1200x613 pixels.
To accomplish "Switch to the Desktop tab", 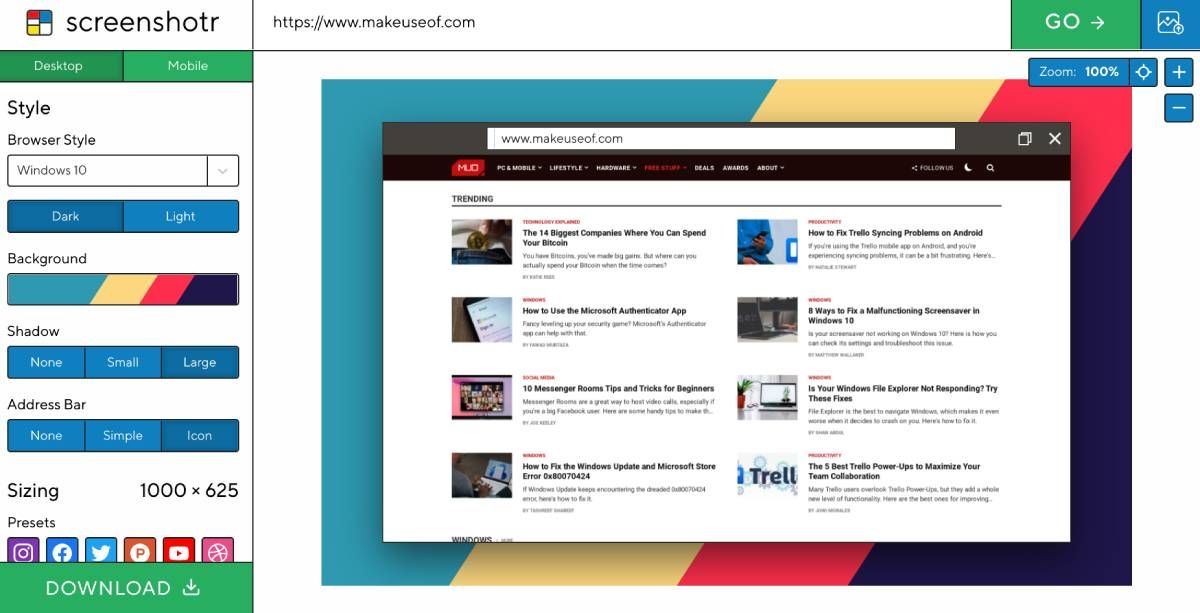I will [61, 65].
